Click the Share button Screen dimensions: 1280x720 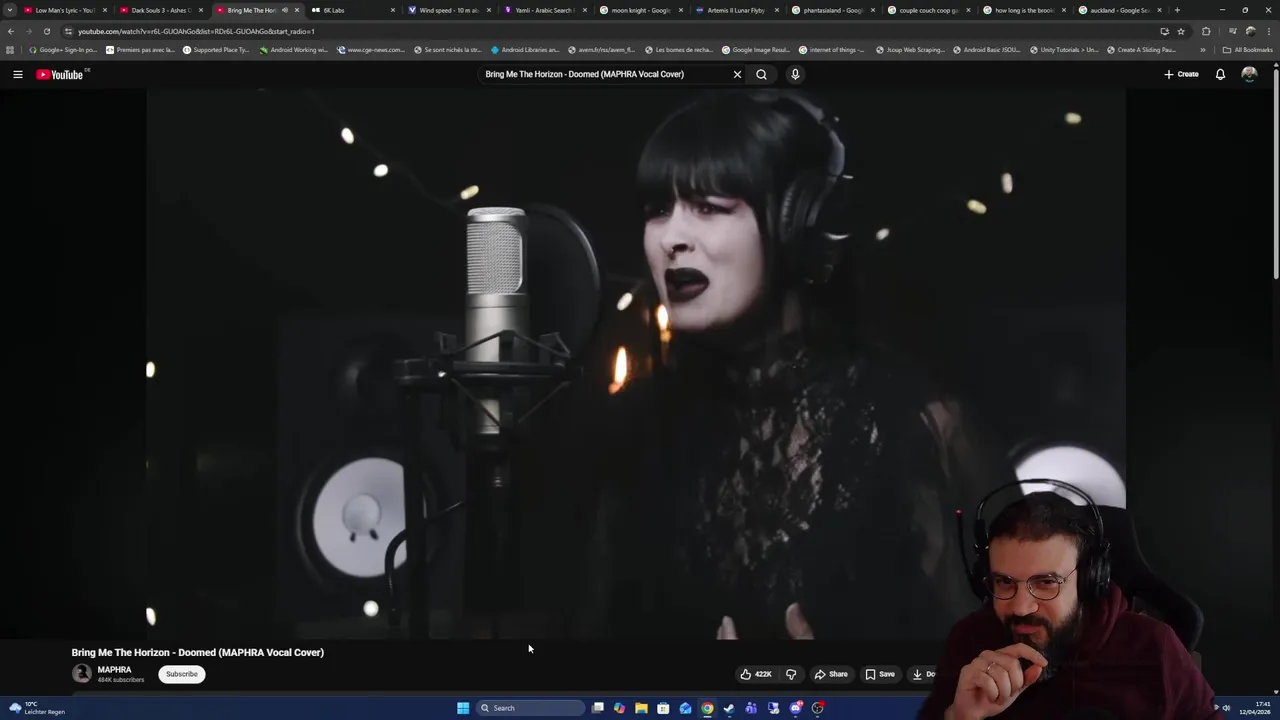tap(831, 674)
